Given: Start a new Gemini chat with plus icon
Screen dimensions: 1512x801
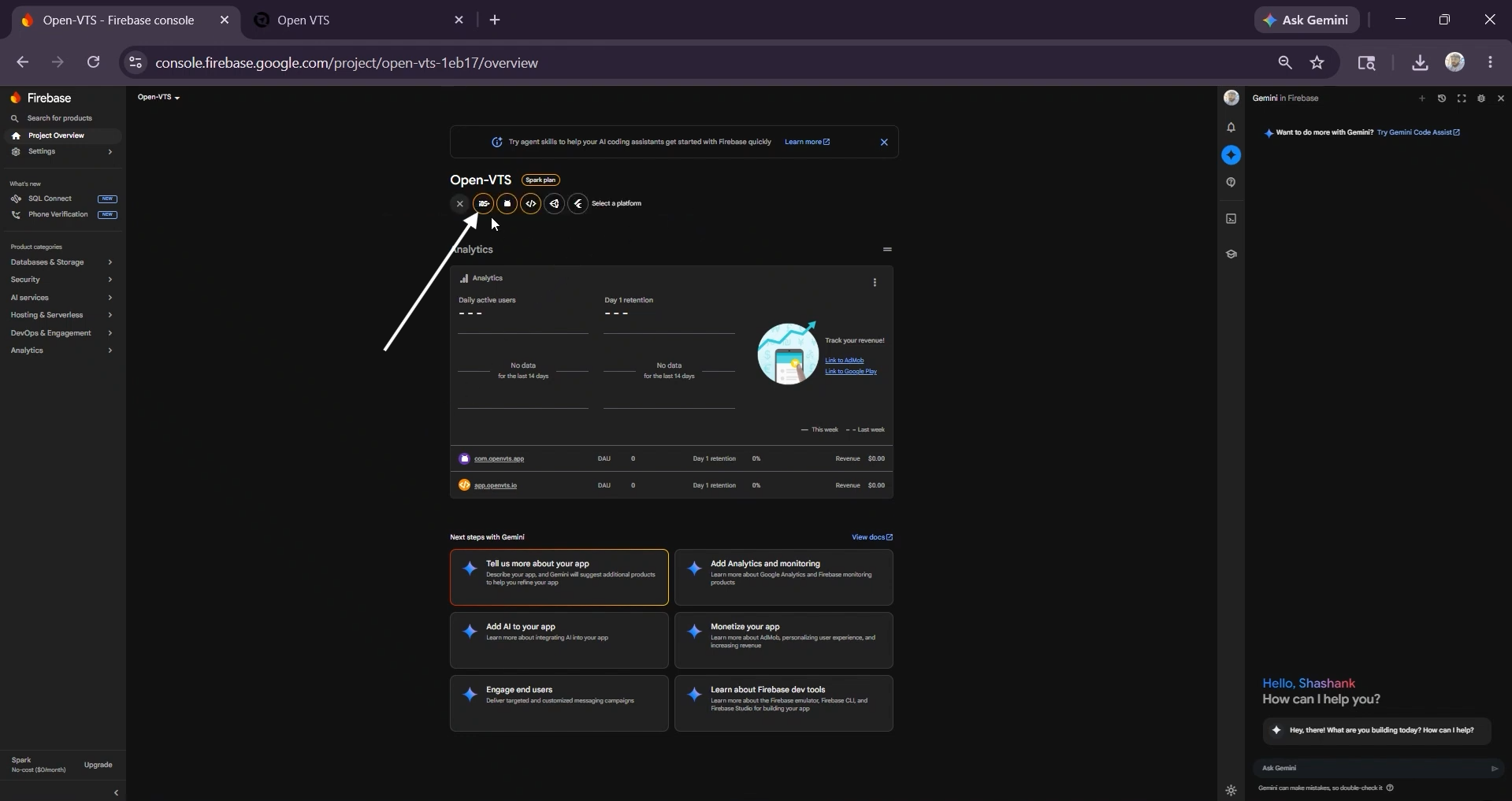Looking at the screenshot, I should click(1422, 98).
